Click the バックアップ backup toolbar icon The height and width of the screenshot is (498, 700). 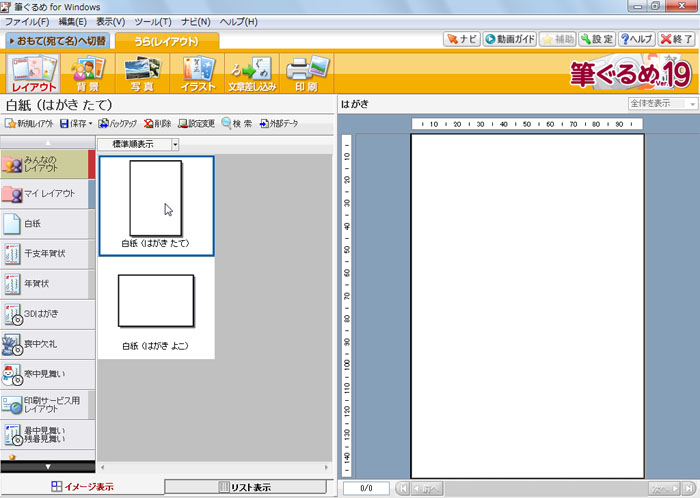click(117, 123)
